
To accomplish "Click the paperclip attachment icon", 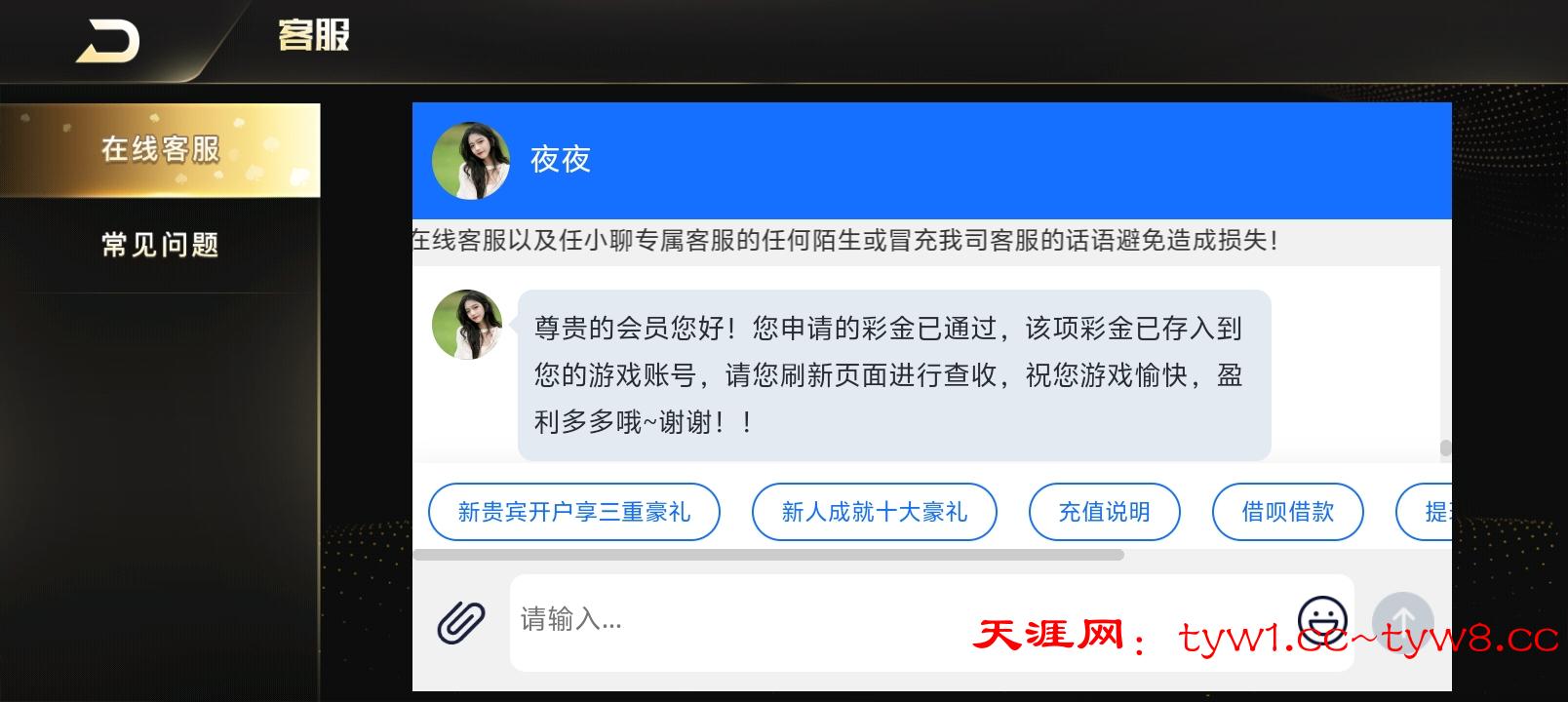I will click(x=461, y=621).
